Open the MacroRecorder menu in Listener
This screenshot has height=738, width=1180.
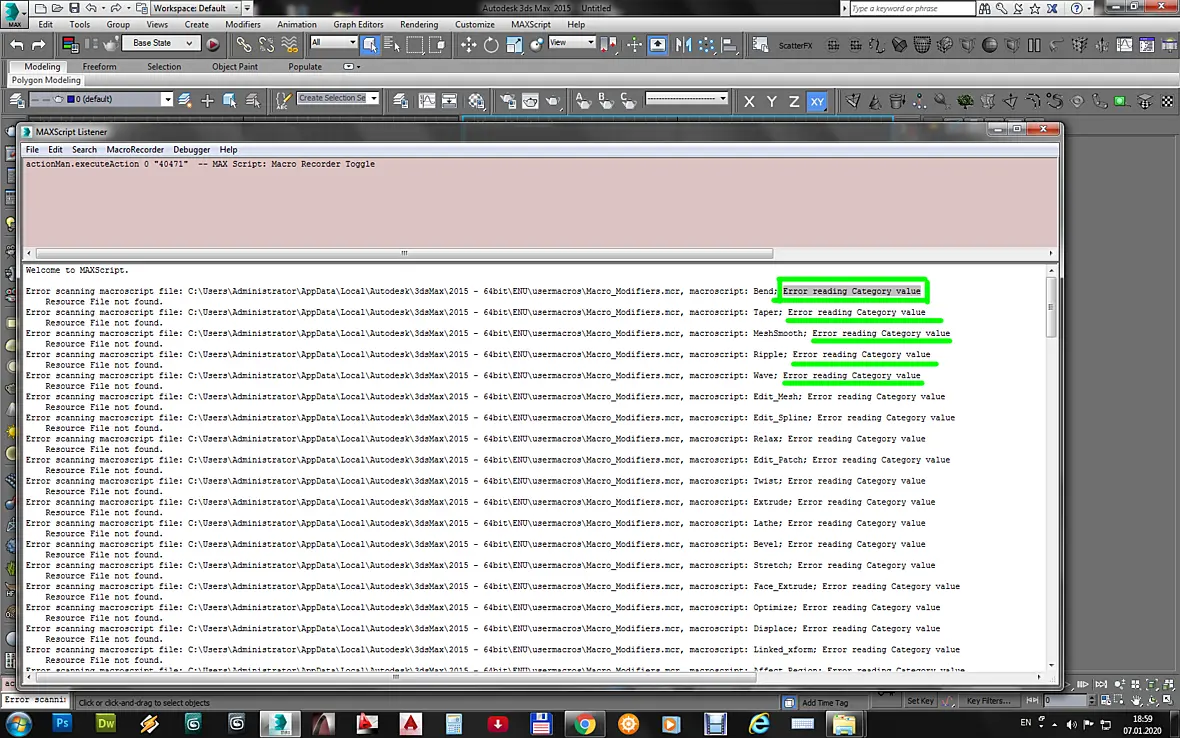pyautogui.click(x=135, y=150)
